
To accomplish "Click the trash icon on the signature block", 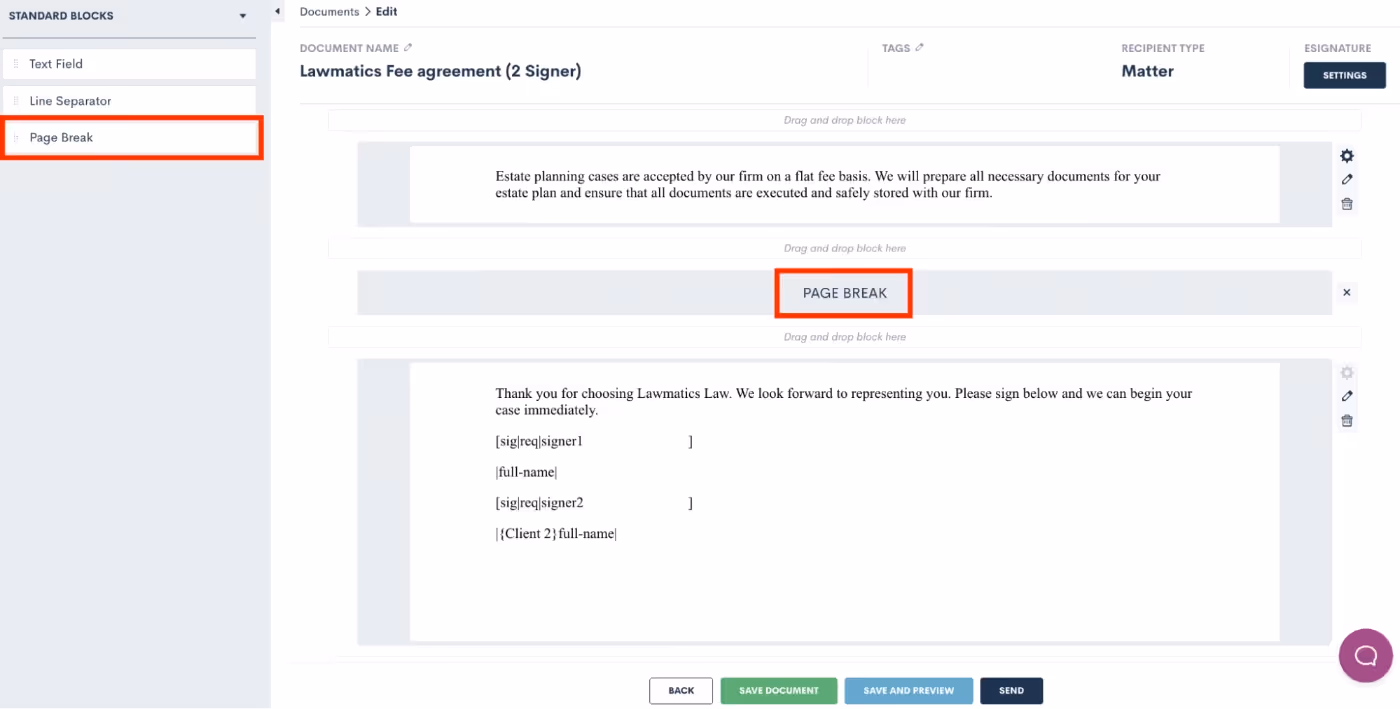I will 1347,420.
